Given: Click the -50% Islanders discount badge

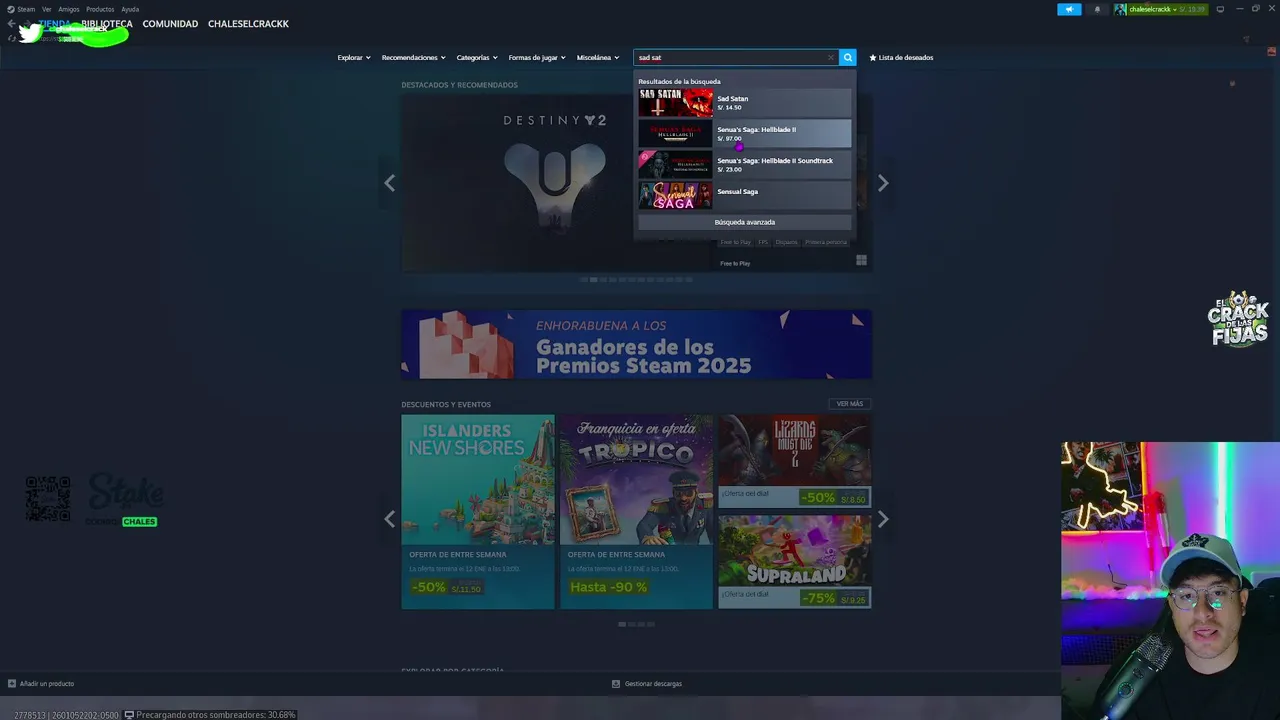Looking at the screenshot, I should [428, 587].
